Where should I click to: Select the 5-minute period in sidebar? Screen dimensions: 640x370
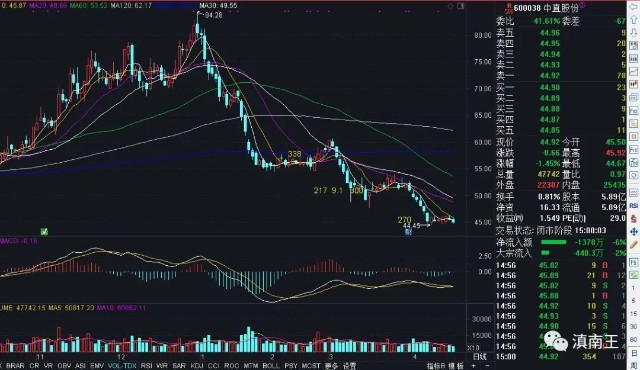point(633,301)
